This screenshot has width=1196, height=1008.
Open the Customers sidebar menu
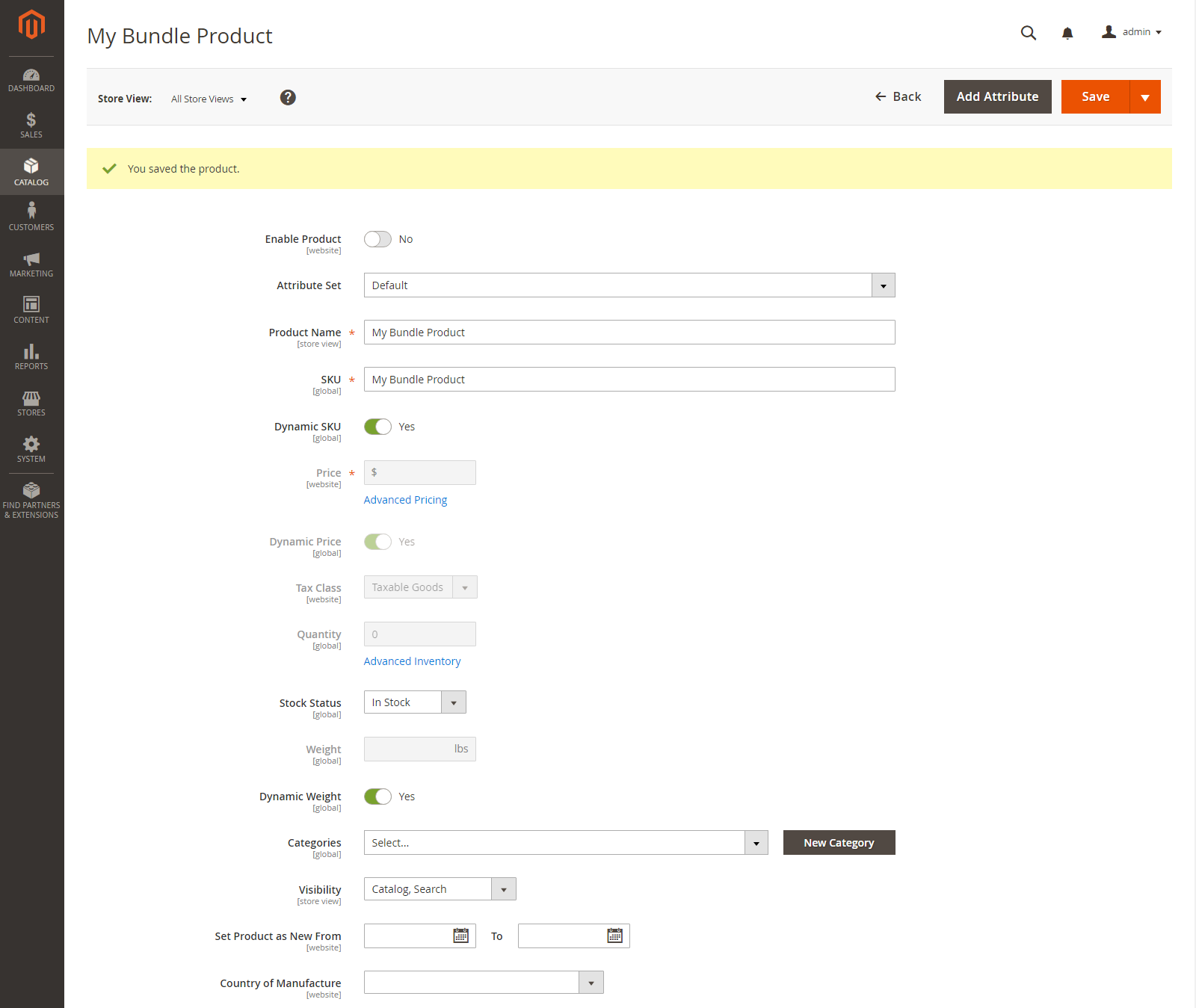click(31, 217)
